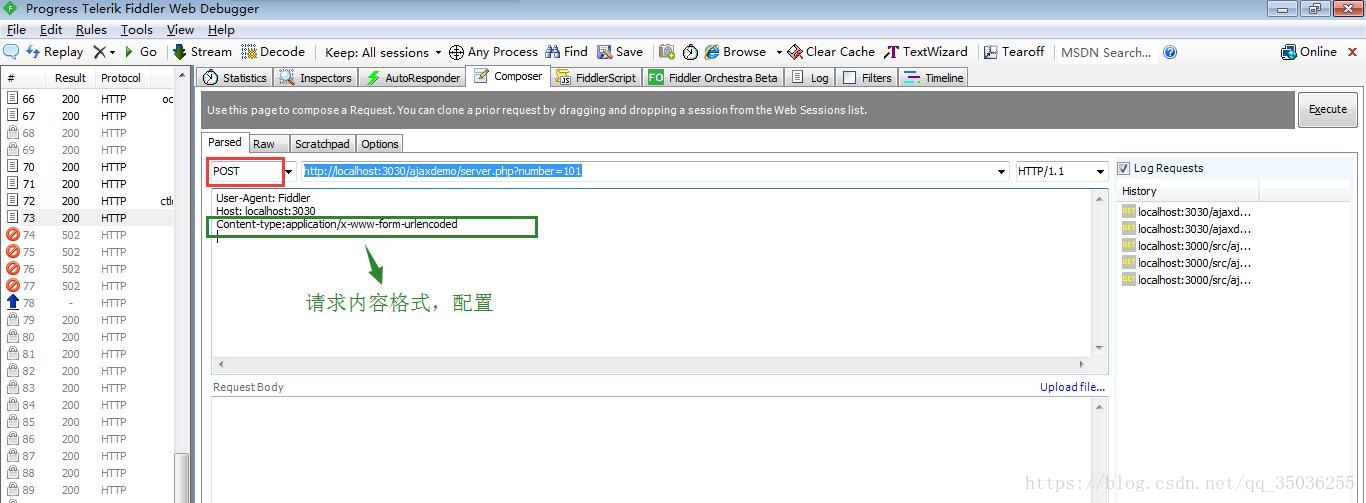Click the Online status indicator
The width and height of the screenshot is (1366, 503).
click(1309, 52)
